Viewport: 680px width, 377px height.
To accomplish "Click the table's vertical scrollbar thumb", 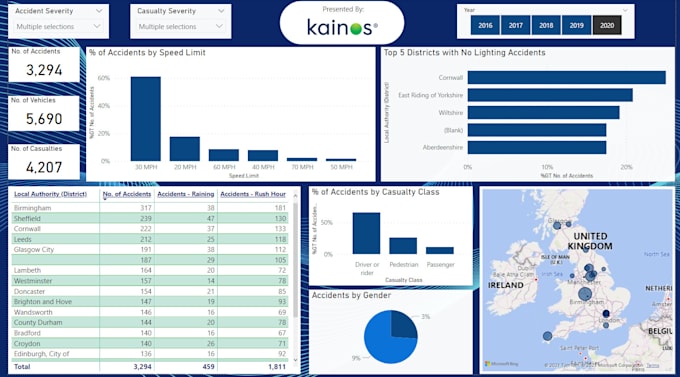I will [295, 259].
